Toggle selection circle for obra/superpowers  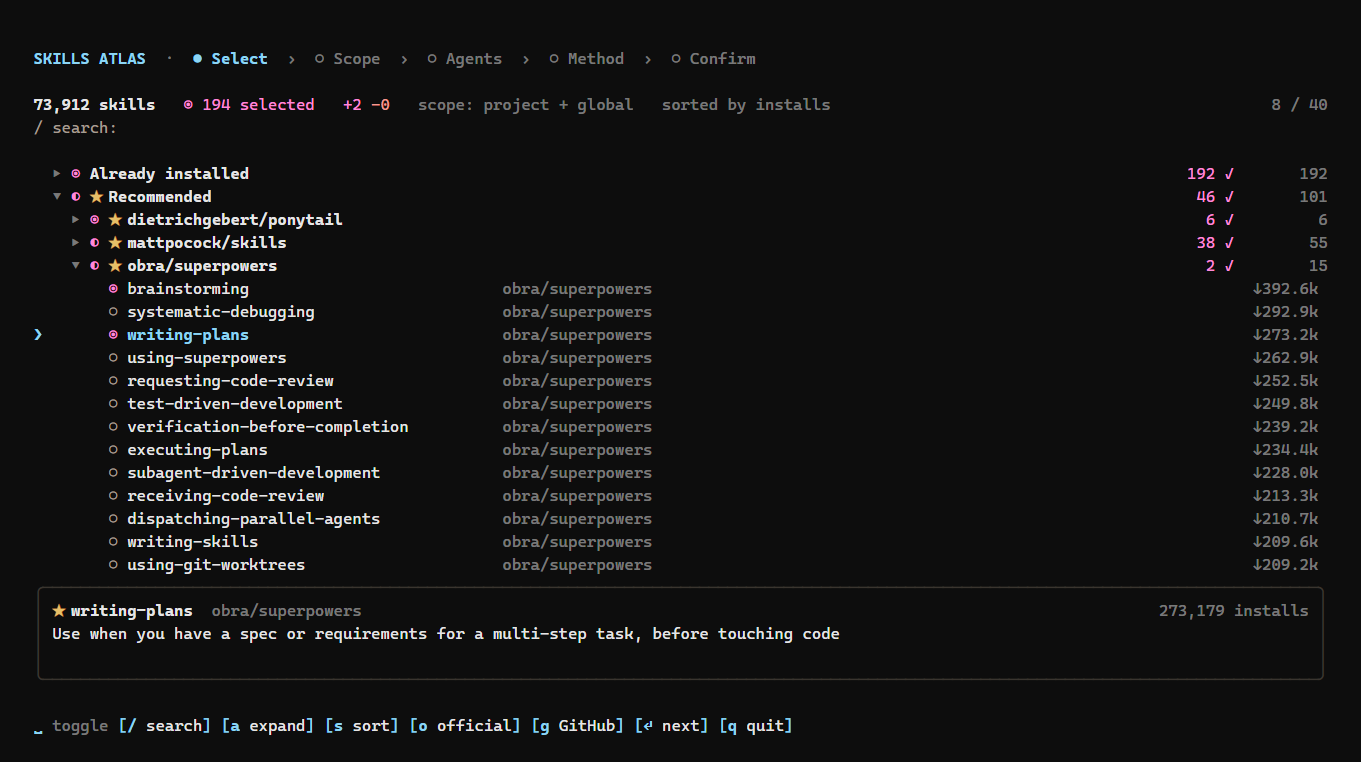point(95,266)
